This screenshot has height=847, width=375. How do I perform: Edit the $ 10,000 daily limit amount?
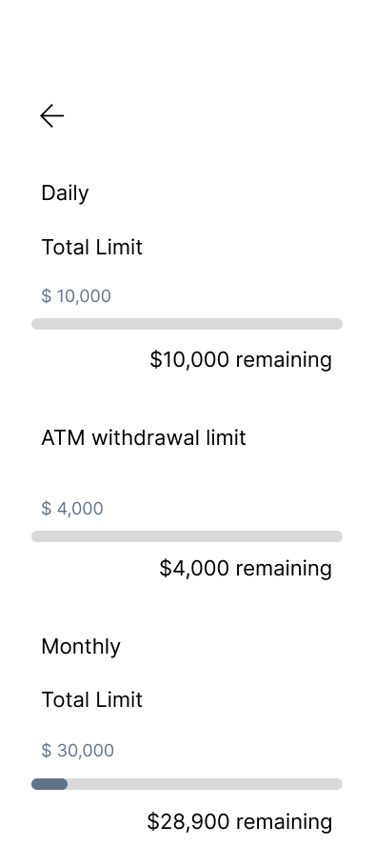[x=76, y=296]
